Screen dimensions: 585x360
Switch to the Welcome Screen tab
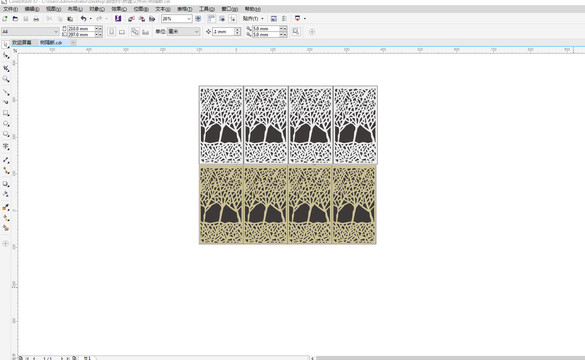click(x=22, y=43)
